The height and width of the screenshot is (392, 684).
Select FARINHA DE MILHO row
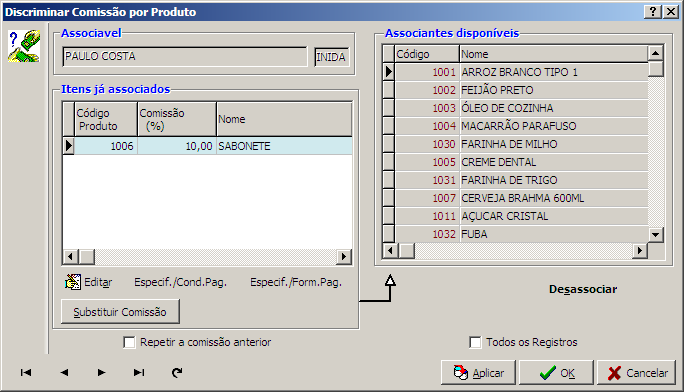click(x=515, y=144)
